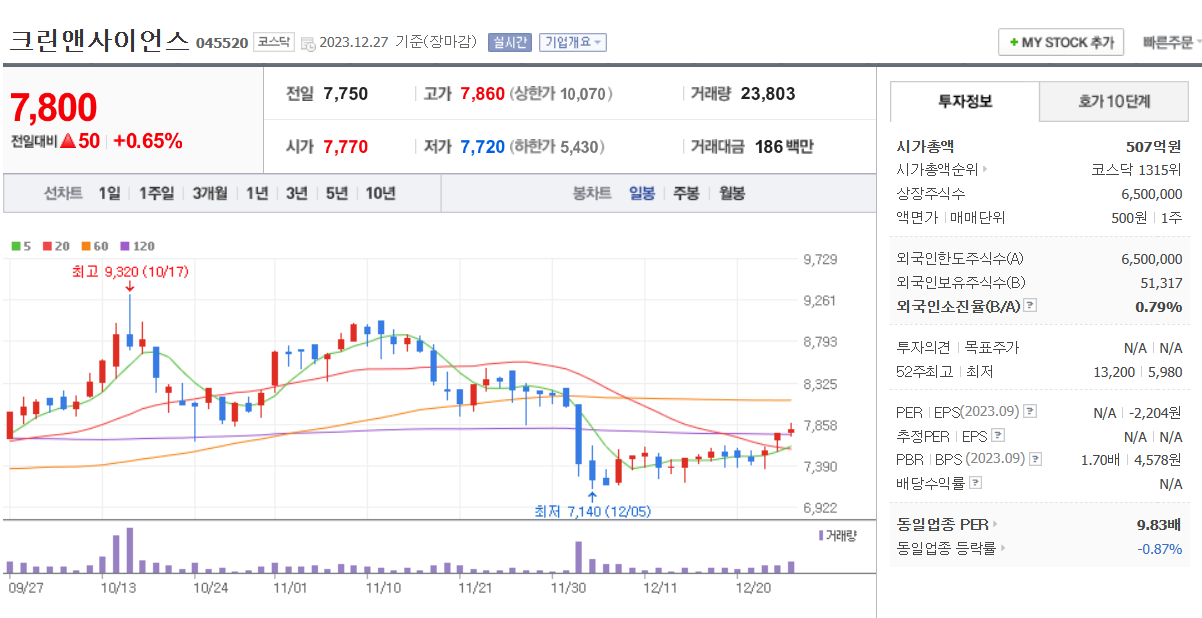Click the purple 거래량 legend marker
The width and height of the screenshot is (1202, 618).
coord(820,535)
